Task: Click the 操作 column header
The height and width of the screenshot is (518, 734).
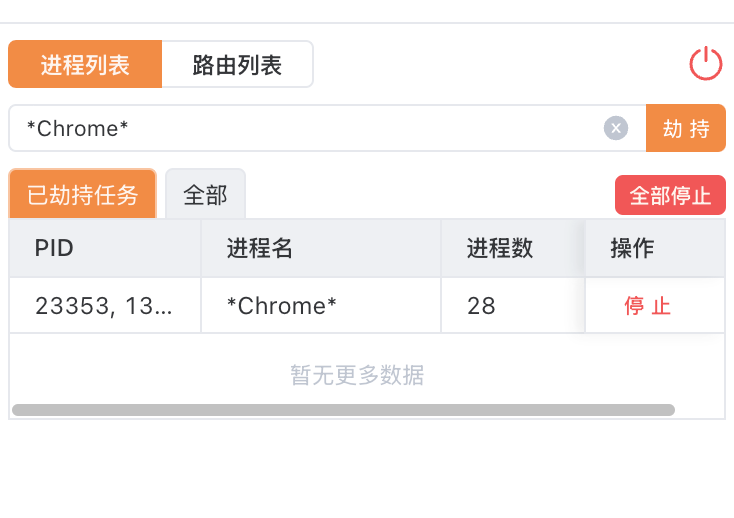Action: coord(655,248)
